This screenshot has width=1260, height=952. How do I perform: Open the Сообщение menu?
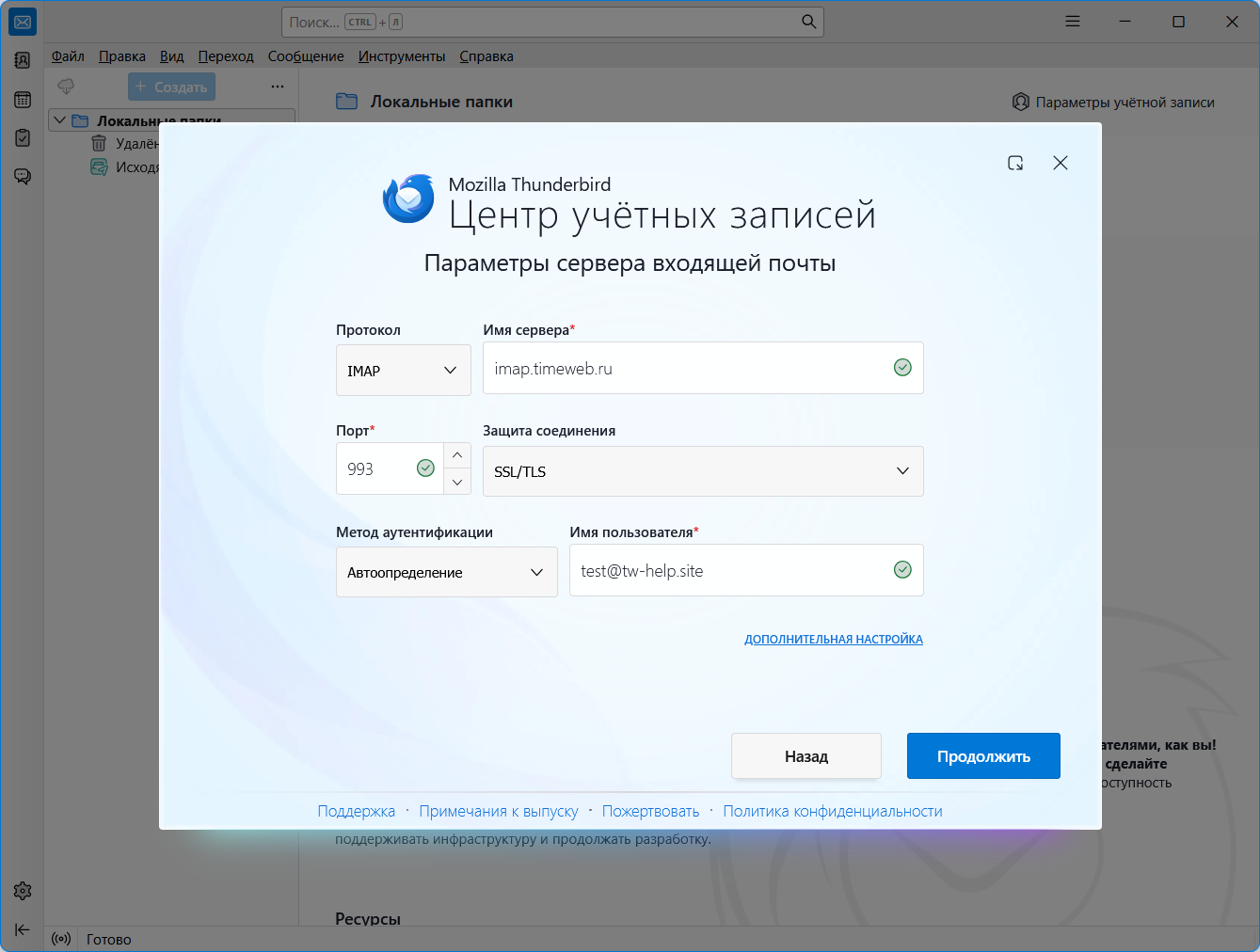(306, 56)
